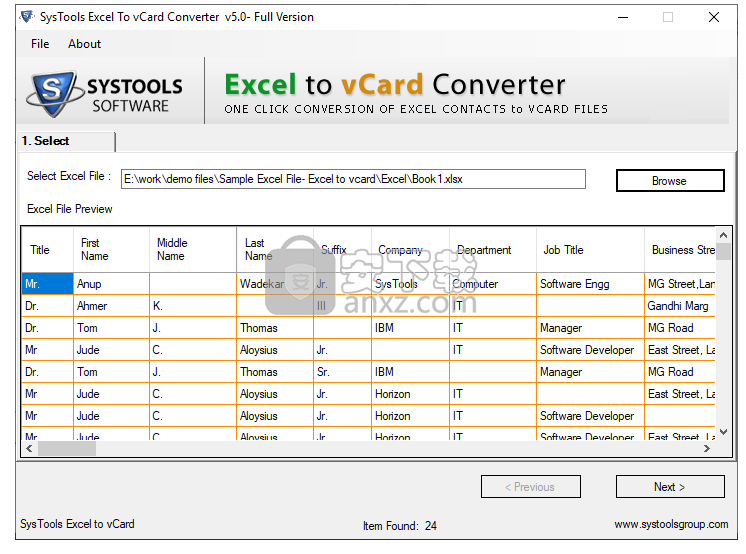746x554 pixels.
Task: Click the Middle Name column header
Action: point(193,250)
